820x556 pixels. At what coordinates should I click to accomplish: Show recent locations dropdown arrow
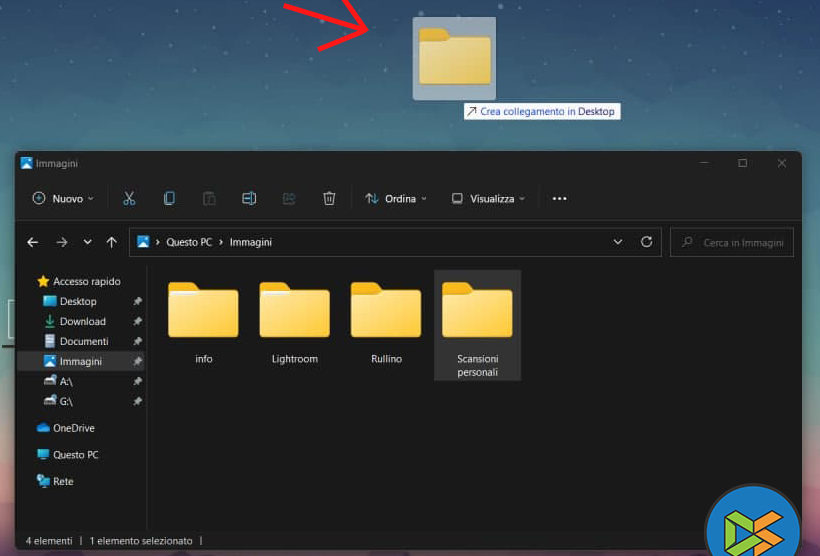(x=87, y=242)
